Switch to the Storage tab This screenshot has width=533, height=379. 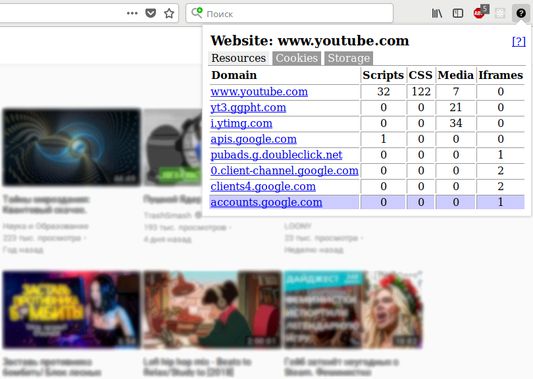[349, 58]
